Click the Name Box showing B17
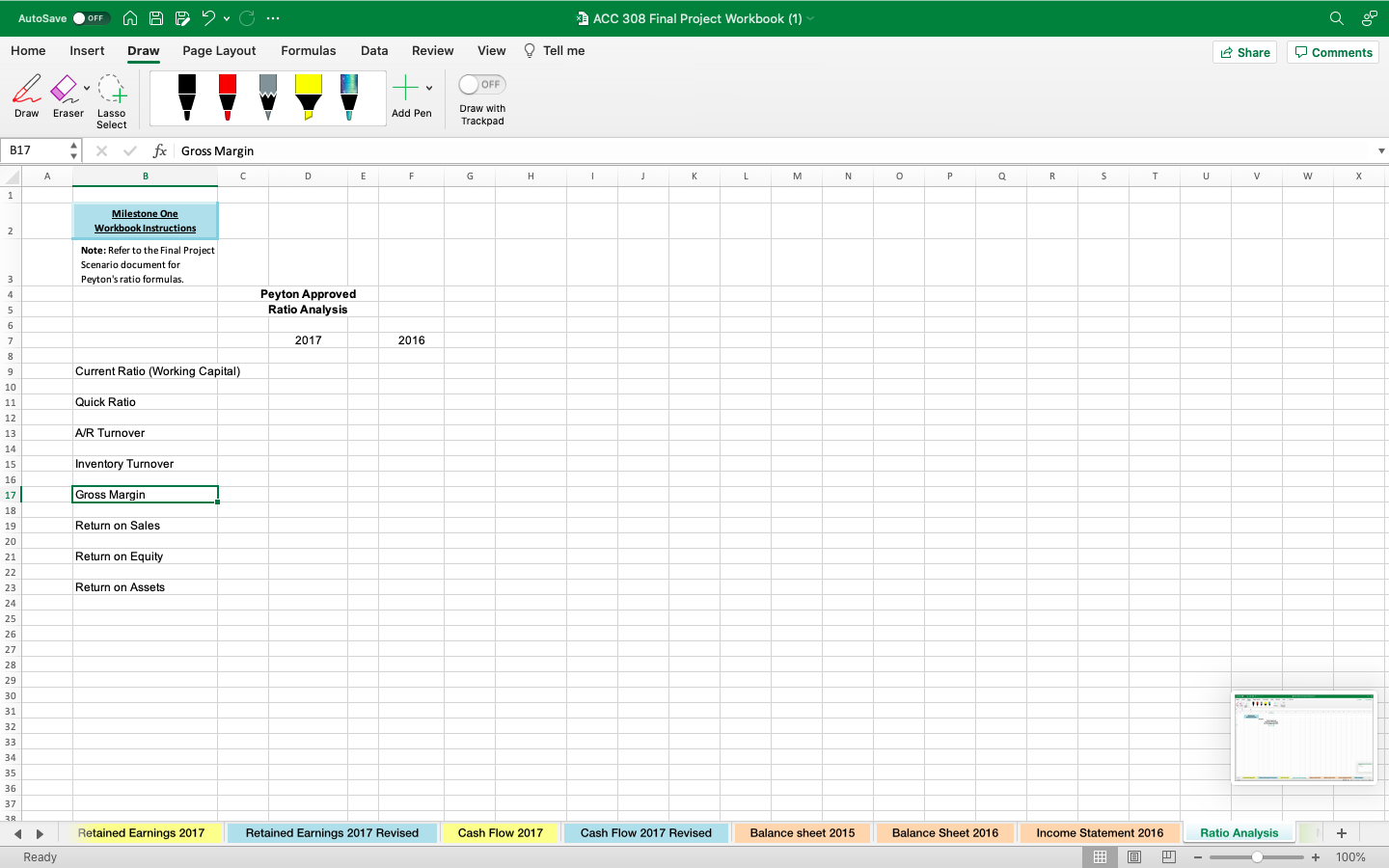 click(36, 150)
